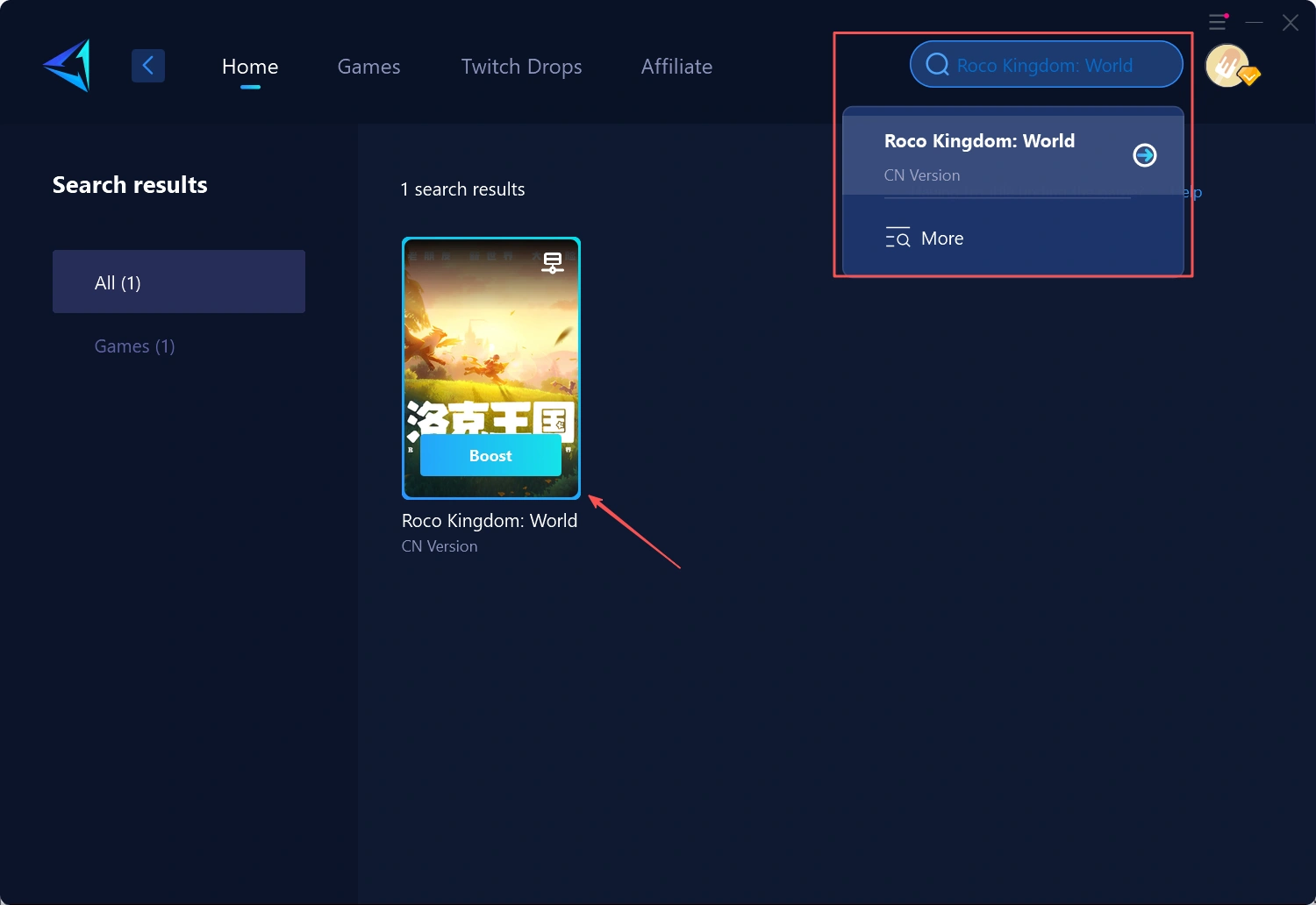Screen dimensions: 1316x905
Task: Click the More search icon in the suggestions
Action: tap(898, 237)
